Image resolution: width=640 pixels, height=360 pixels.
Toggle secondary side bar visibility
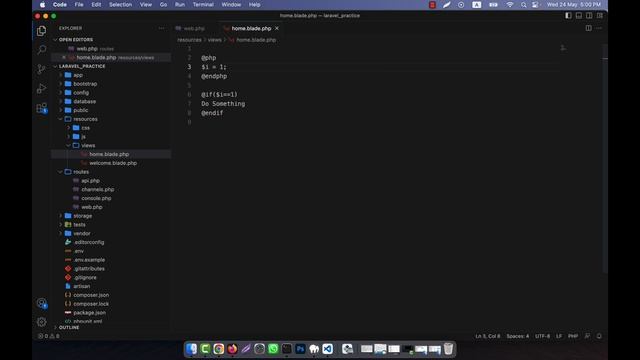click(x=589, y=16)
